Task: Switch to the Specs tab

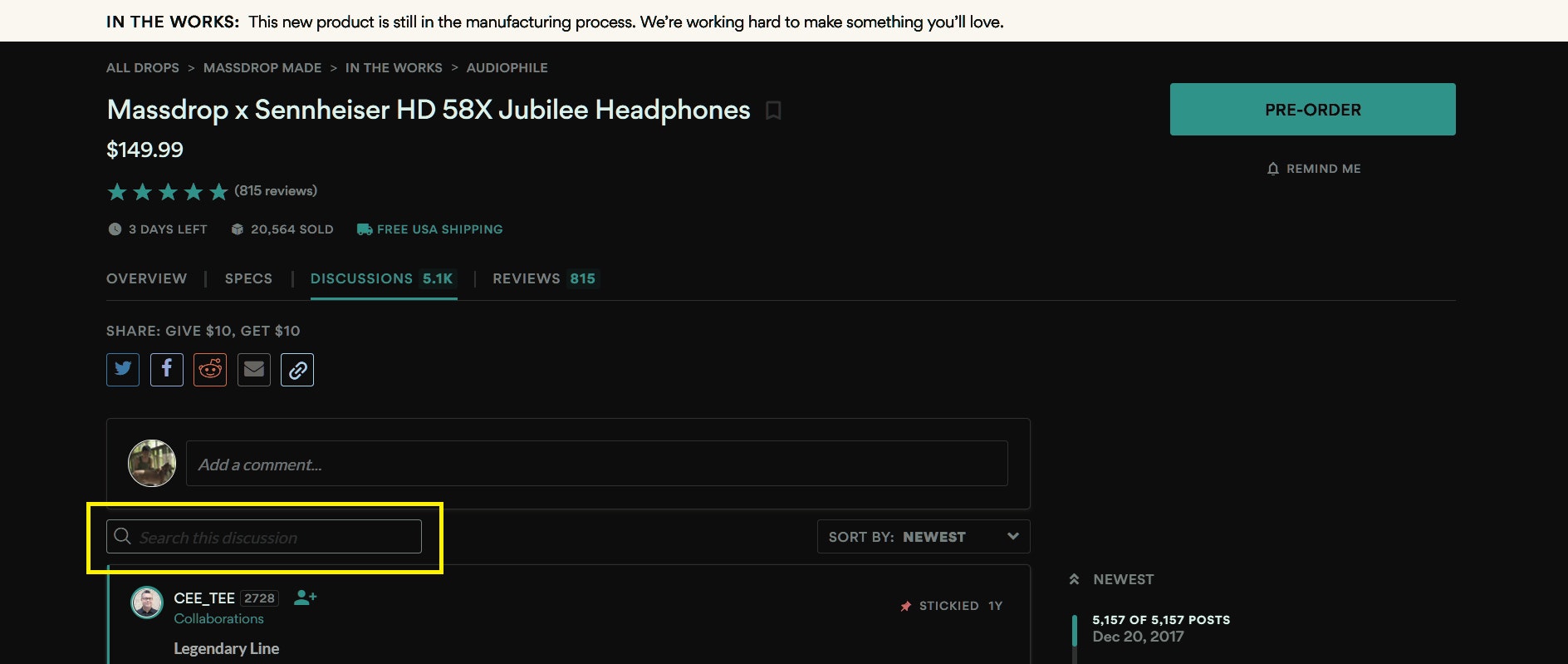Action: click(248, 278)
